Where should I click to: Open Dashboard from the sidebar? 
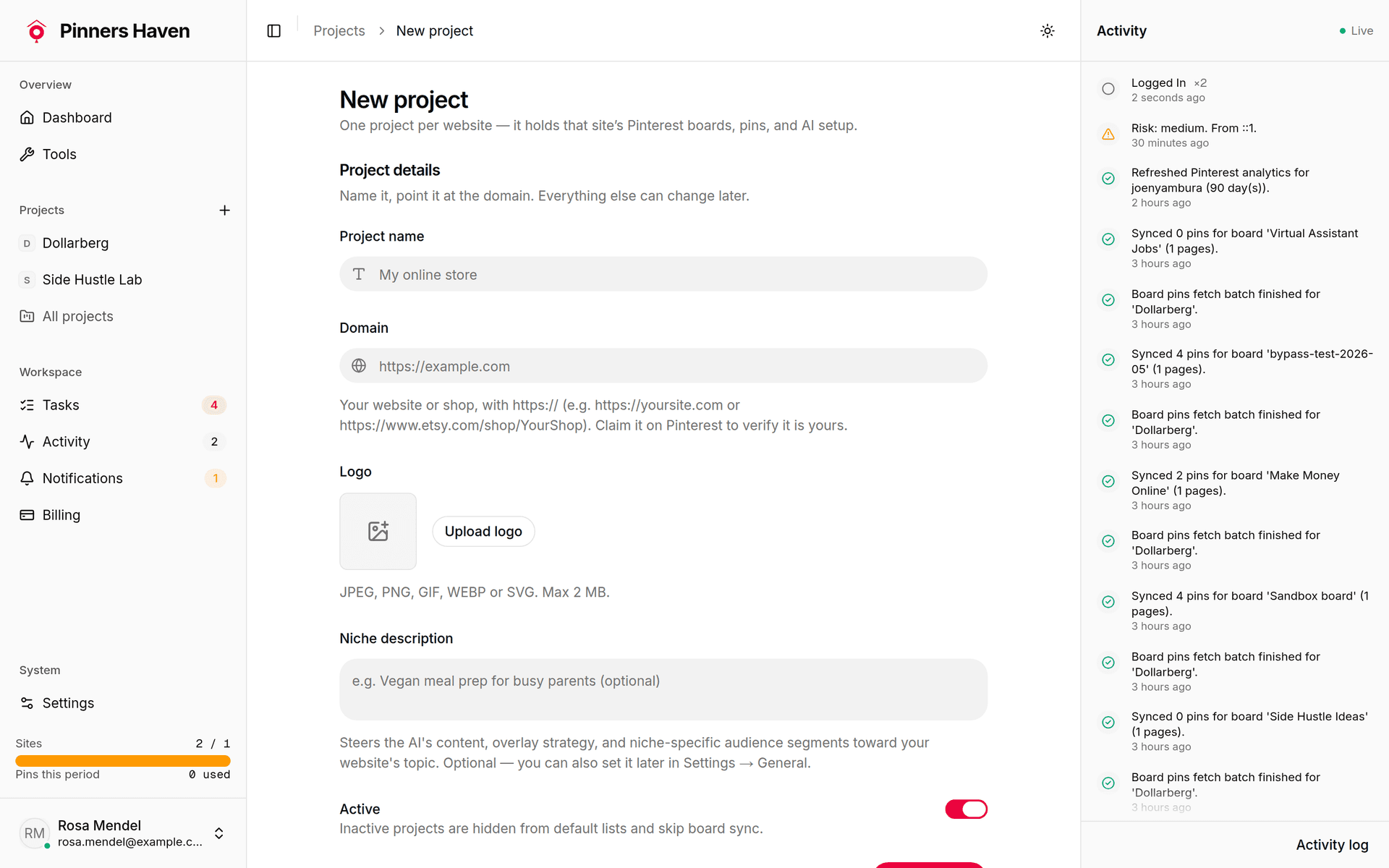coord(123,117)
